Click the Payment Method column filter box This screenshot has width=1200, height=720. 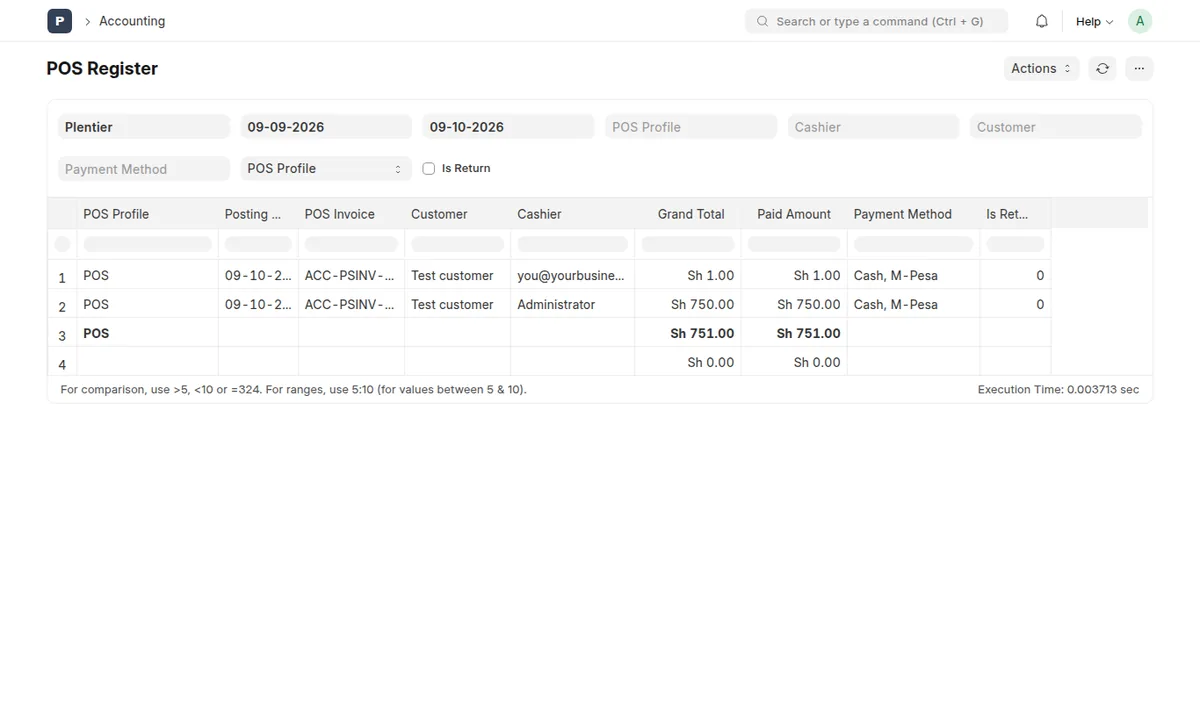click(x=913, y=244)
